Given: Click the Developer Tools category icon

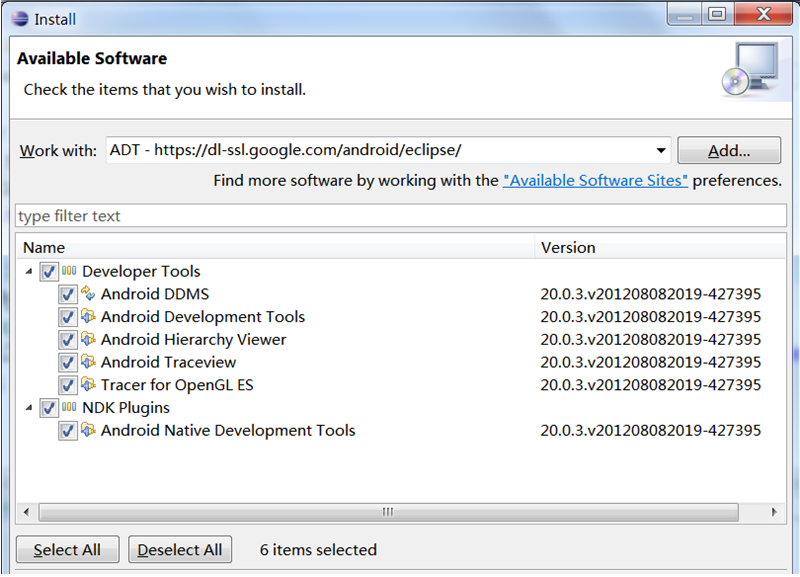Looking at the screenshot, I should 69,271.
